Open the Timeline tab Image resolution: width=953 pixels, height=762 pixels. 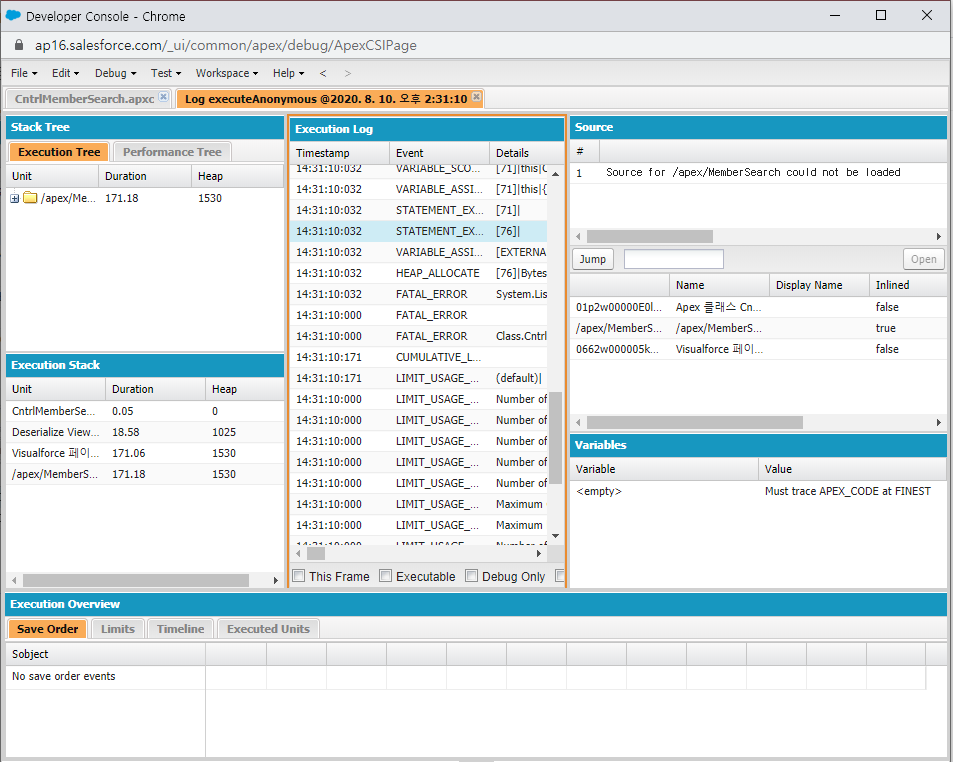click(181, 629)
